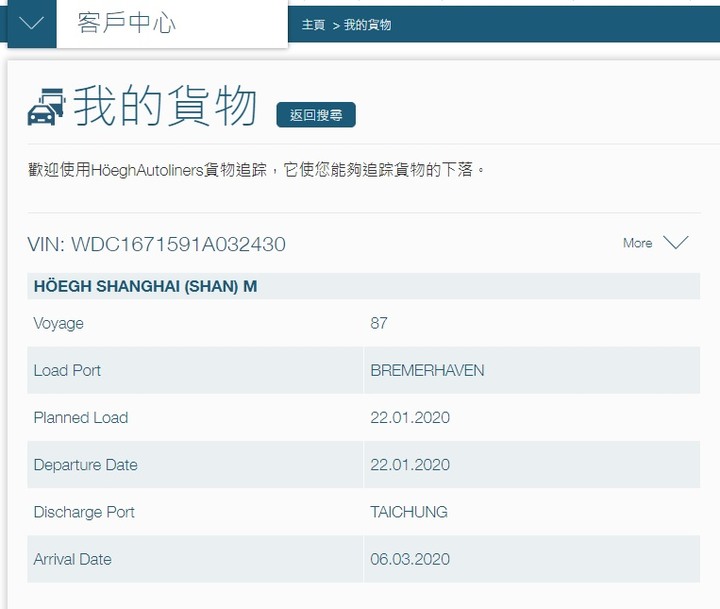
Task: Click the arrival date 06.03.2020
Action: [410, 559]
